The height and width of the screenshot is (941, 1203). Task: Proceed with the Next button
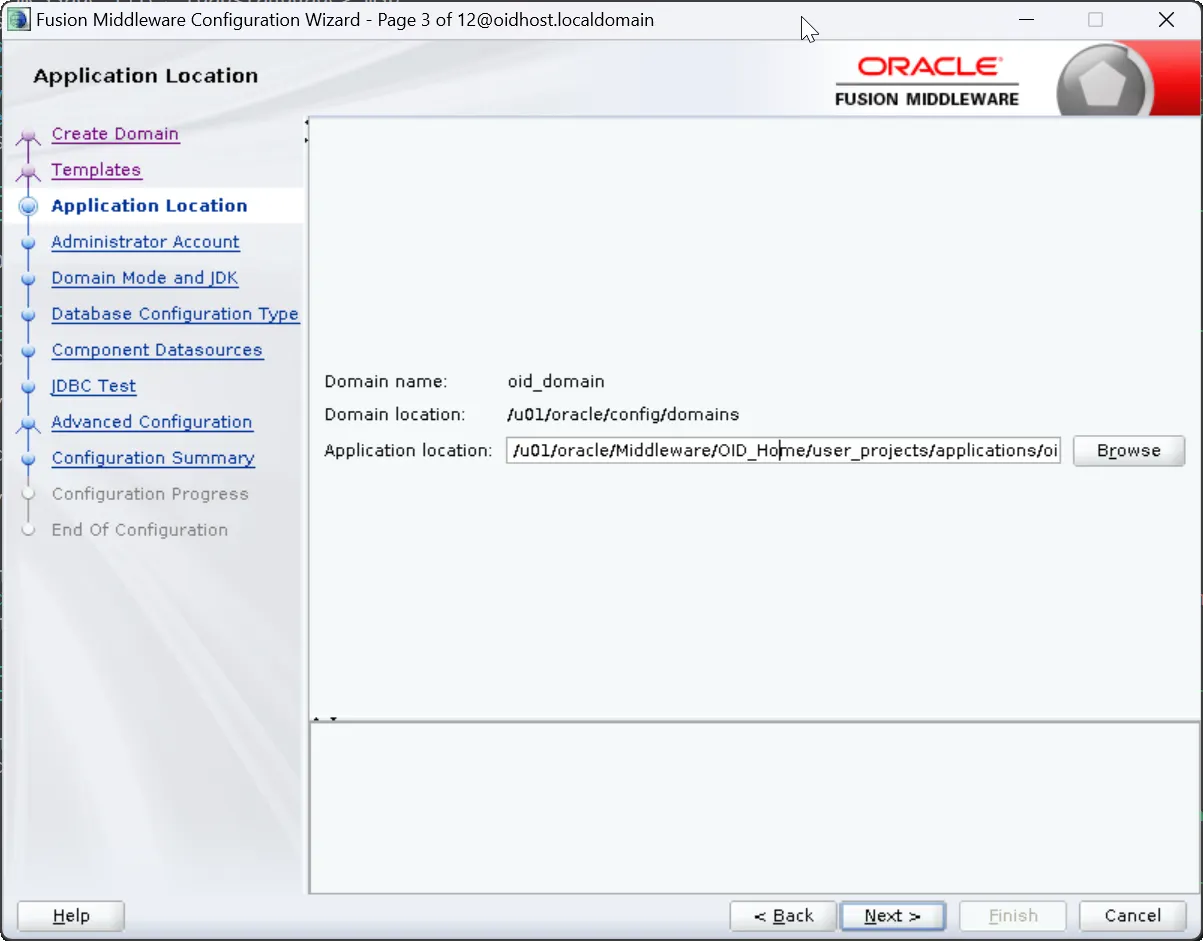point(893,916)
